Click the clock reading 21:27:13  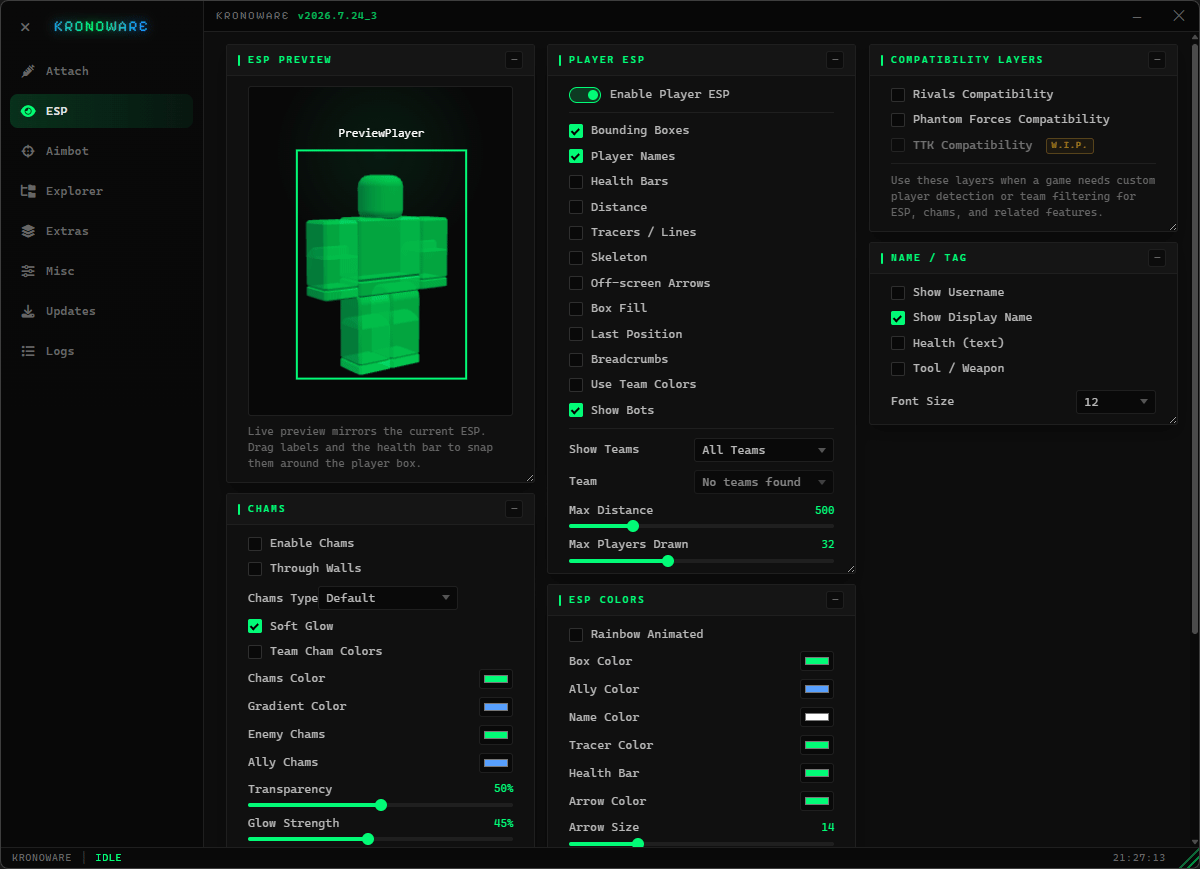coord(1139,858)
